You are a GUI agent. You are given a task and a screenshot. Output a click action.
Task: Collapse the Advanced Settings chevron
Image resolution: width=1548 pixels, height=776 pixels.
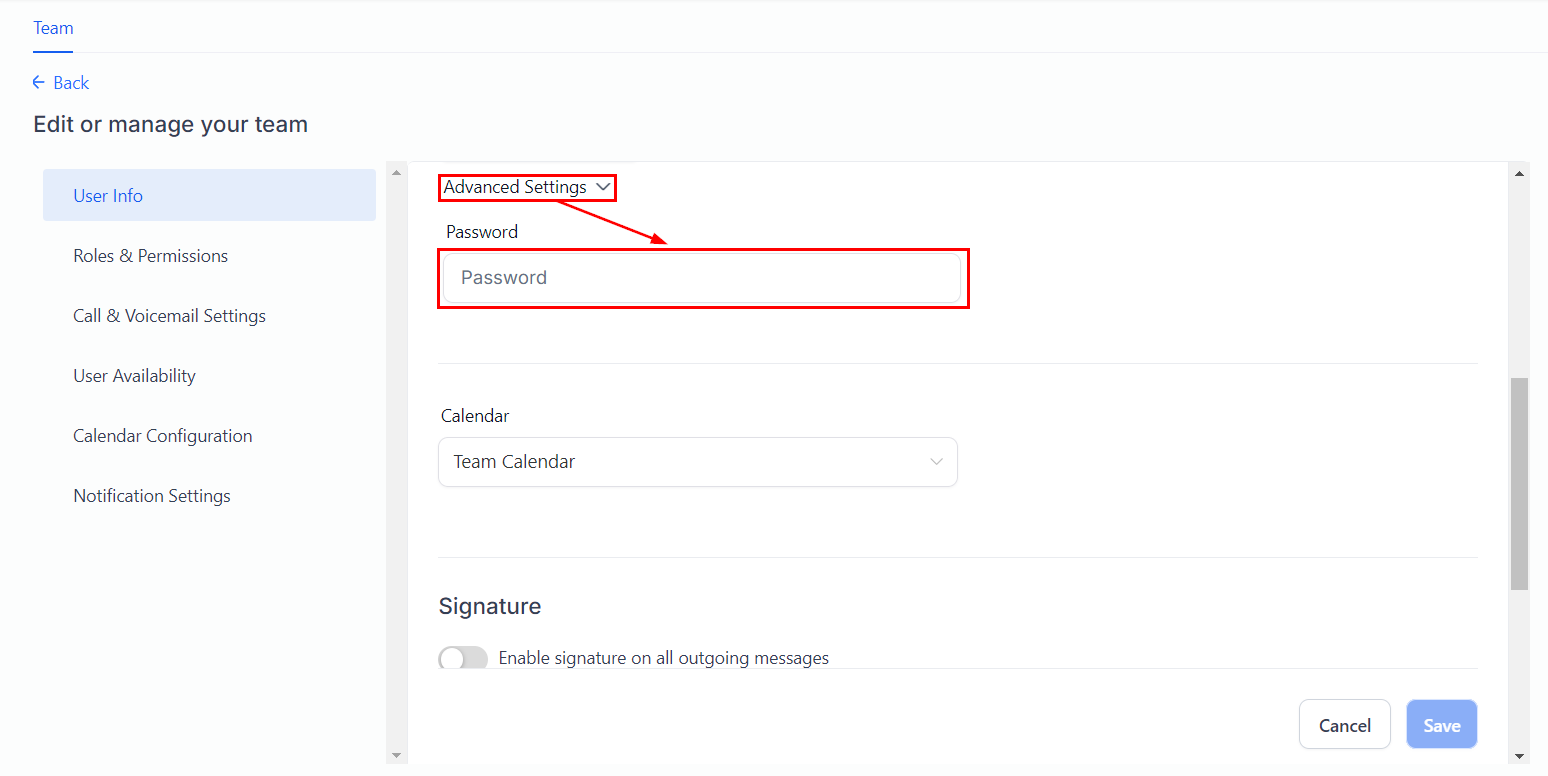coord(602,187)
